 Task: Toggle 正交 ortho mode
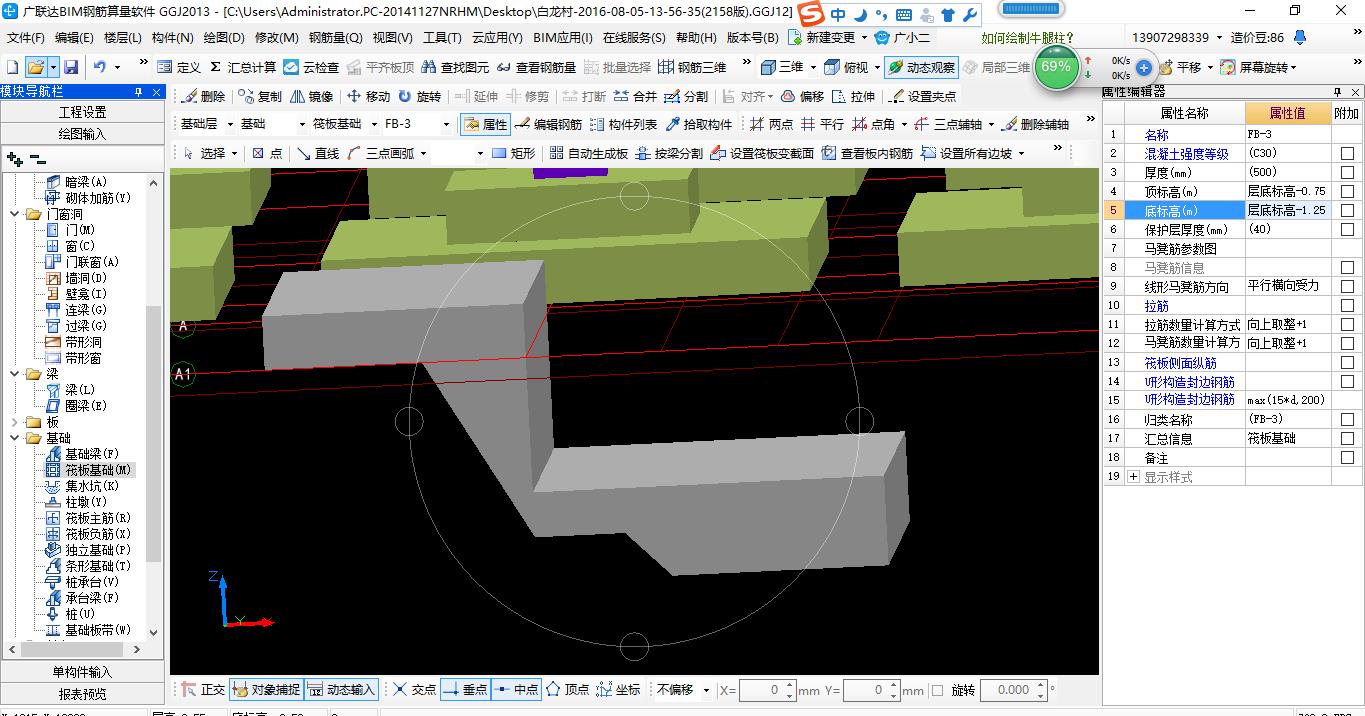pyautogui.click(x=203, y=690)
